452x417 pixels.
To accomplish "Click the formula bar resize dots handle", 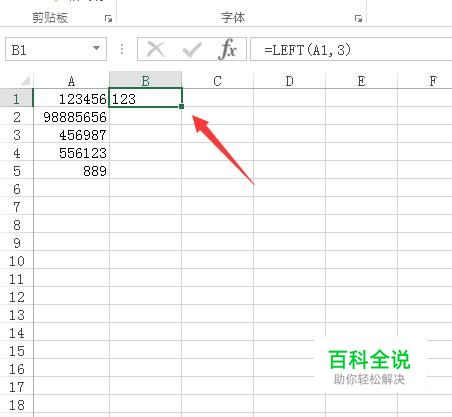I will point(122,49).
